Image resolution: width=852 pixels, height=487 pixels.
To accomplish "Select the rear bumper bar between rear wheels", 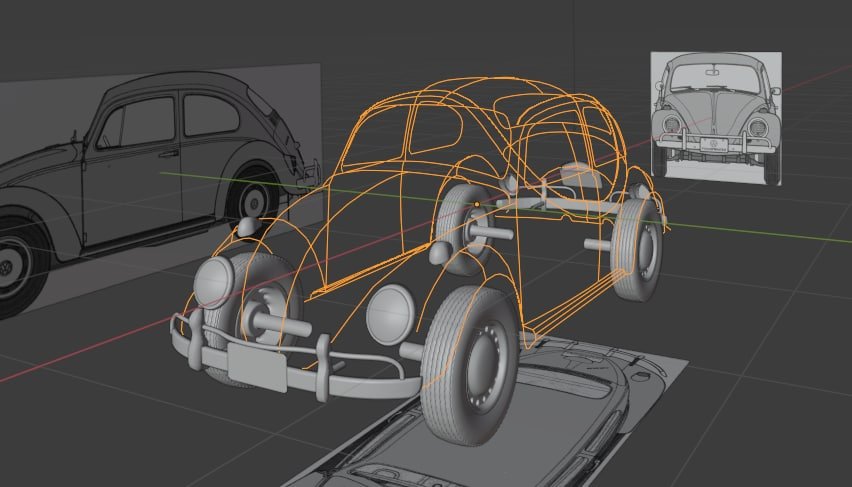I will coord(560,205).
